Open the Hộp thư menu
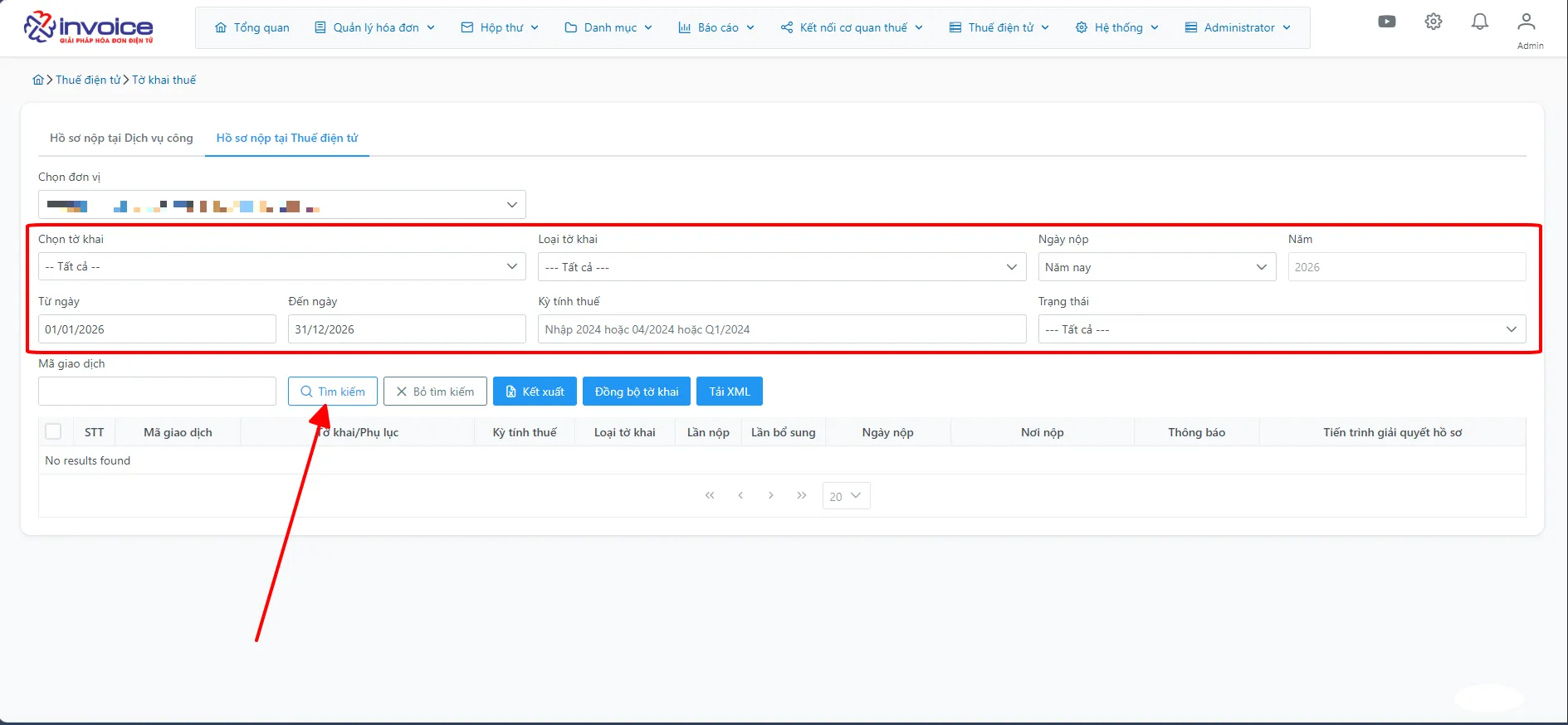 500,27
